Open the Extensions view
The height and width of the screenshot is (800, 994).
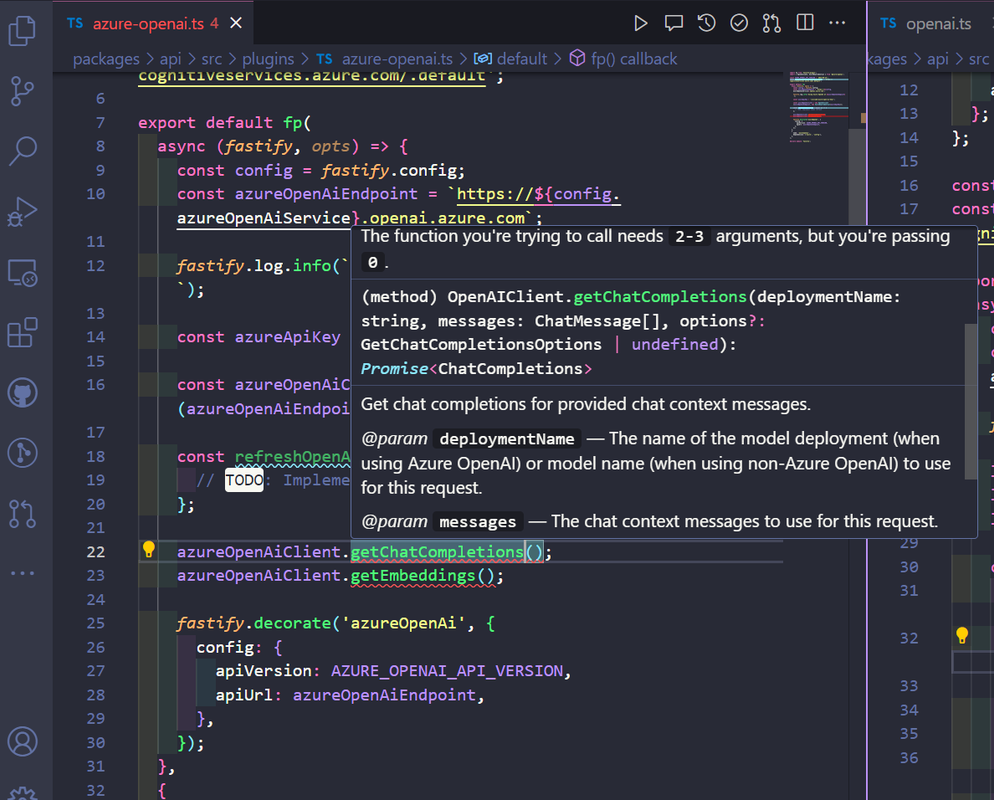click(22, 332)
